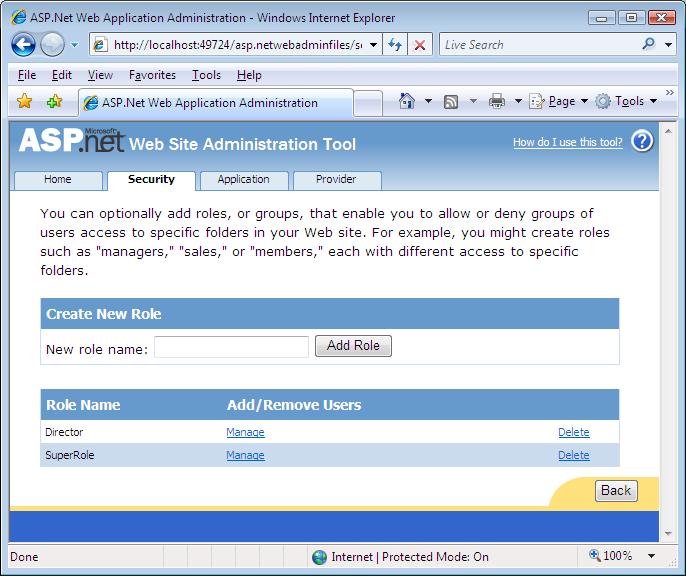Click the 'Role Name' column header
Viewport: 686px width, 576px height.
(83, 405)
